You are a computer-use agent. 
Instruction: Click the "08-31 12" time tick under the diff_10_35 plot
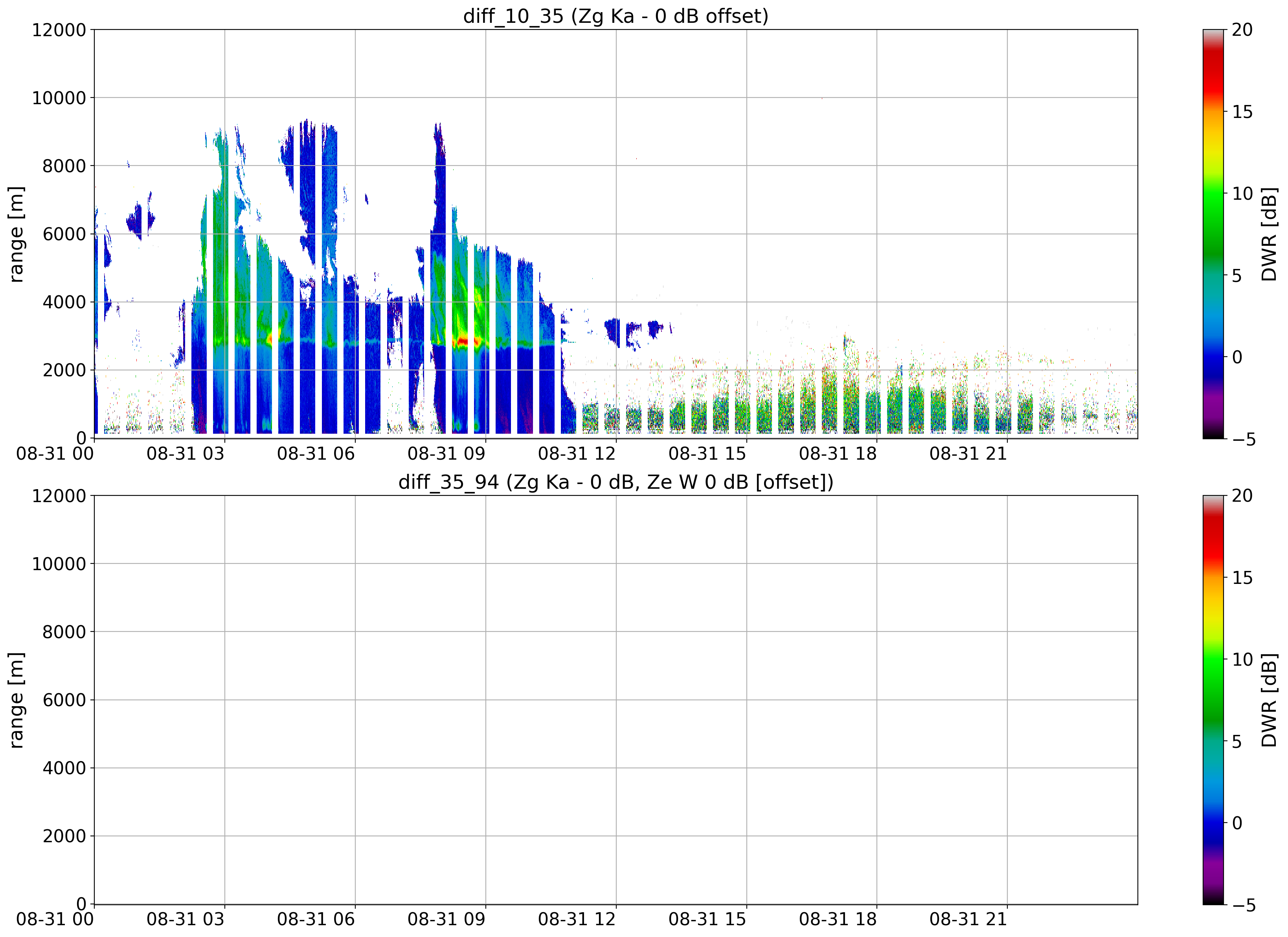coord(577,453)
